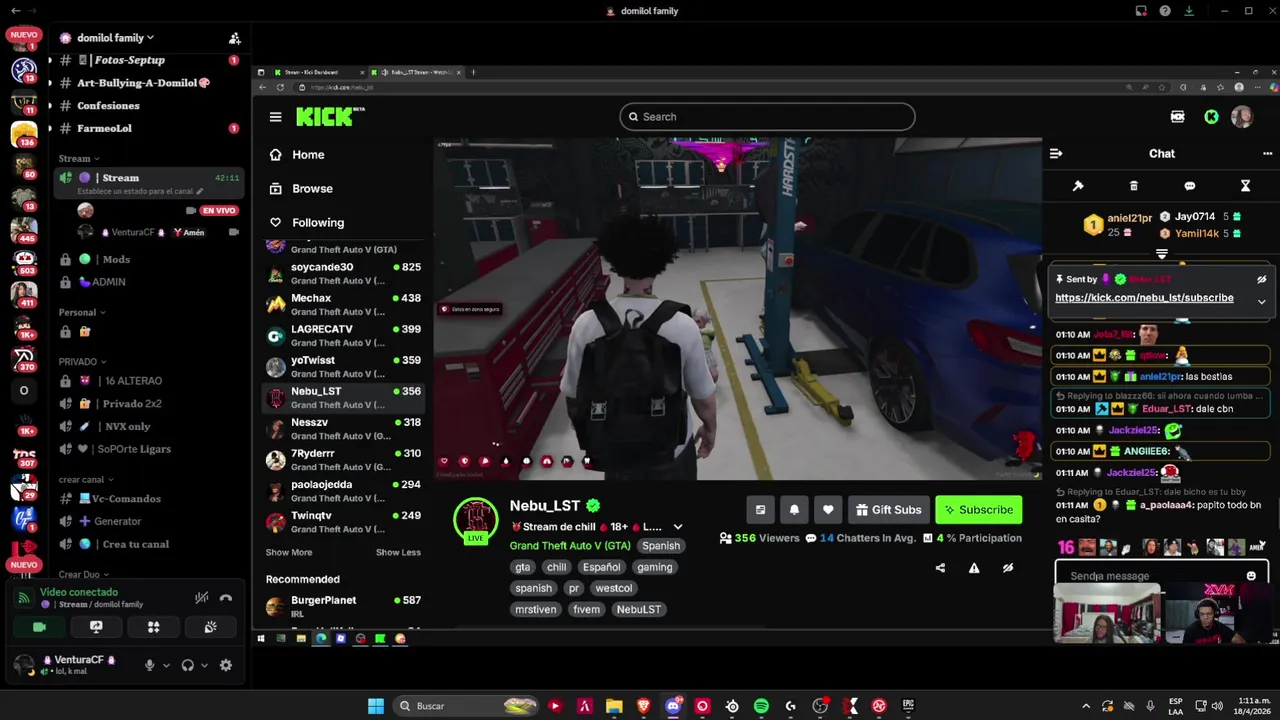Open the Kick hamburger menu in stream
The height and width of the screenshot is (720, 1280).
[x=275, y=117]
